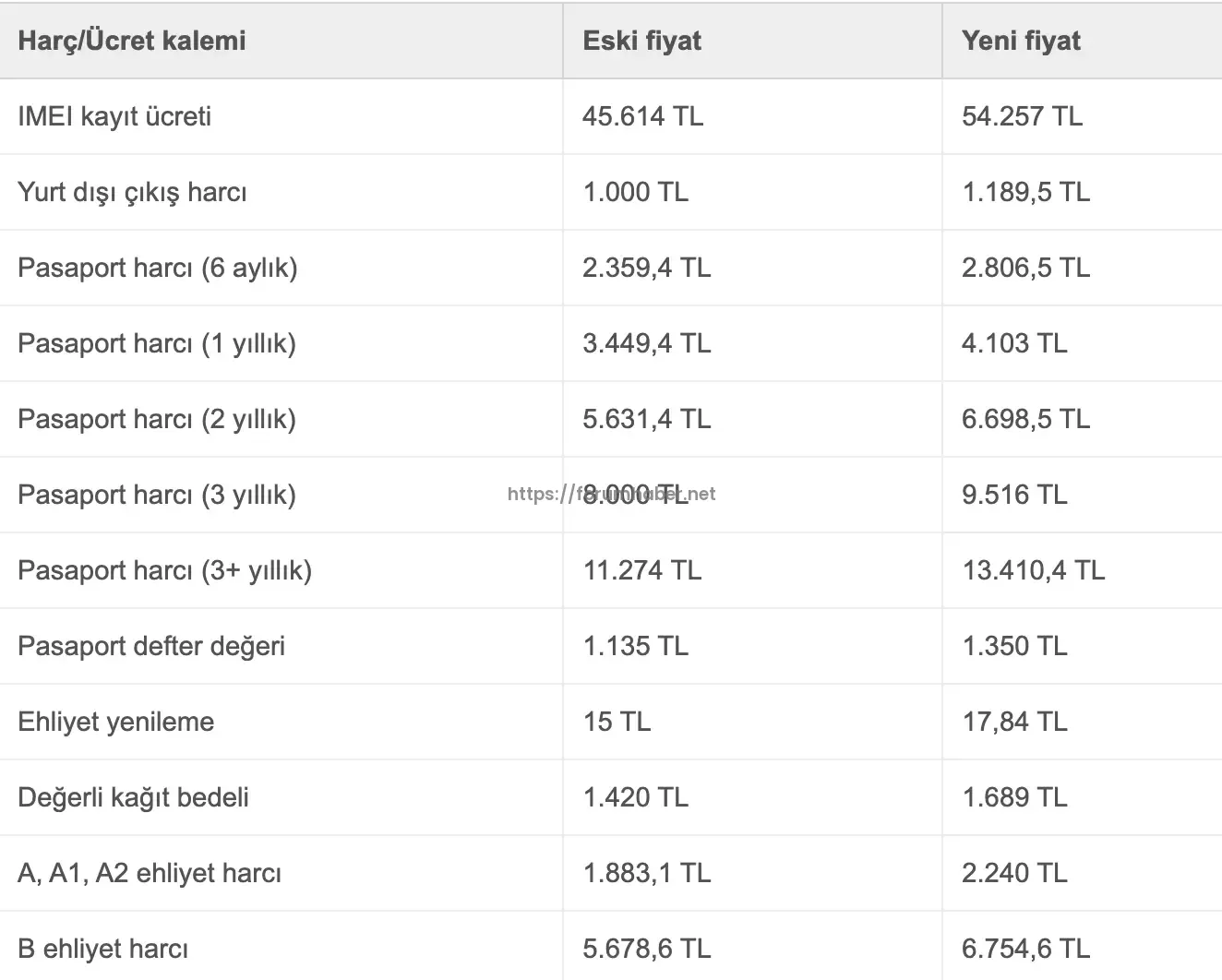Viewport: 1222px width, 980px height.
Task: Select the "IMEI kayıt ücreti" row label
Action: (x=114, y=116)
